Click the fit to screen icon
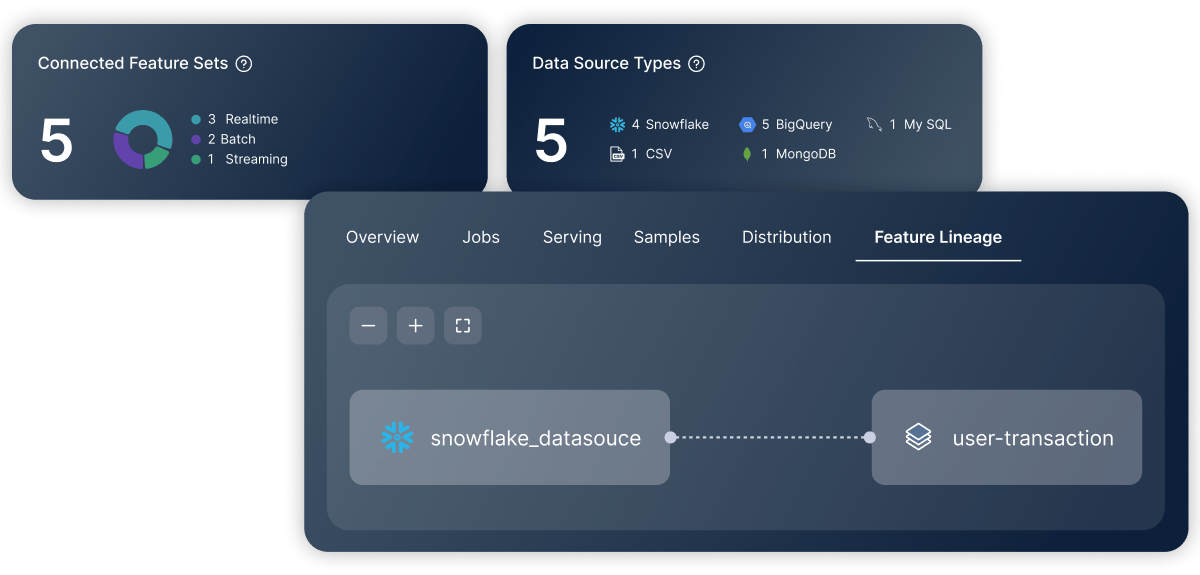The height and width of the screenshot is (575, 1200). point(463,326)
